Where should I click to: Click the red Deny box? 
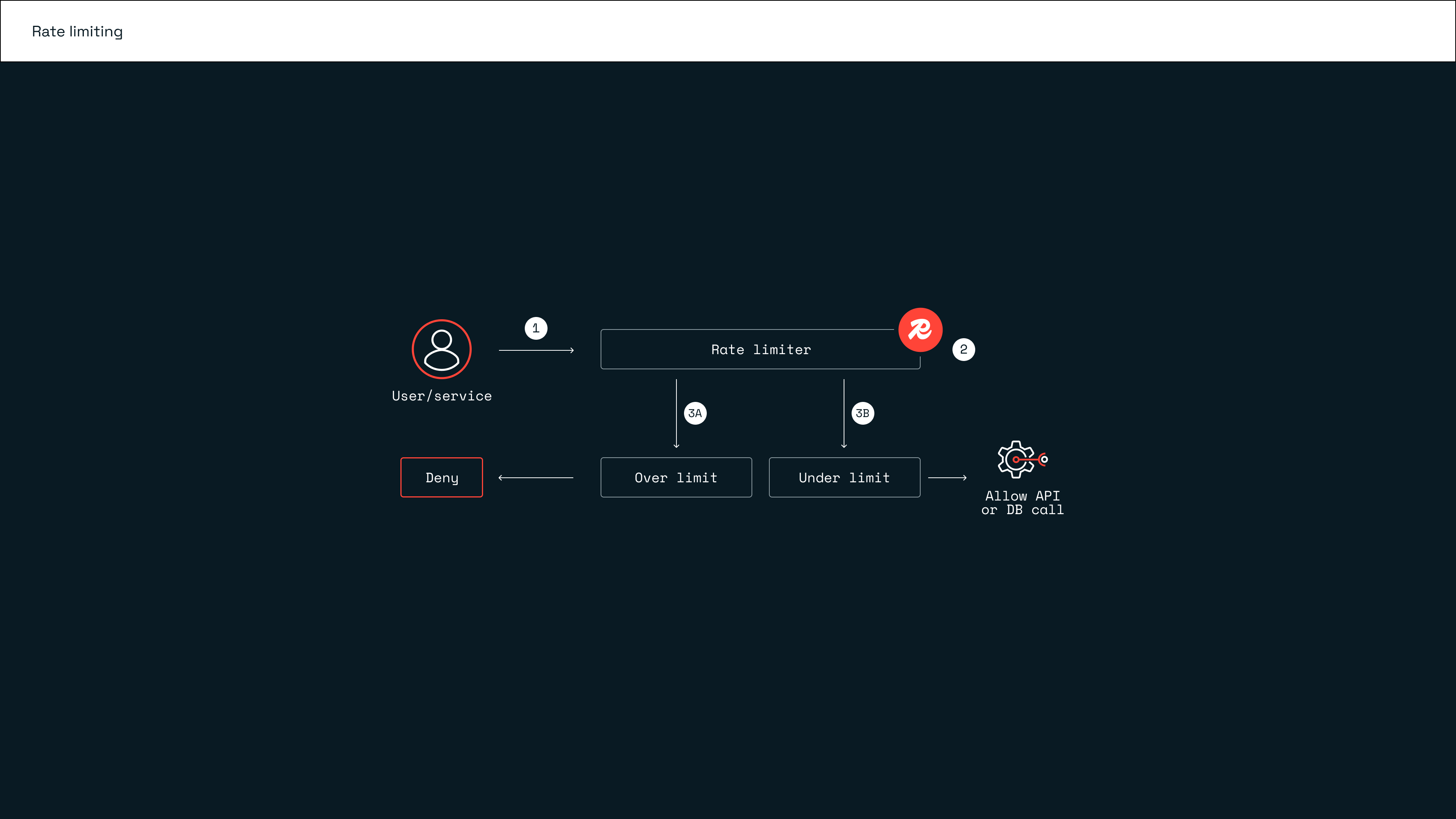coord(441,478)
